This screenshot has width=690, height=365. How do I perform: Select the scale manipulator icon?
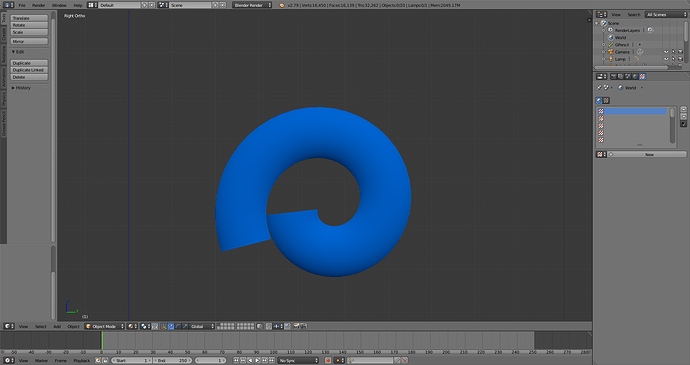pos(185,326)
